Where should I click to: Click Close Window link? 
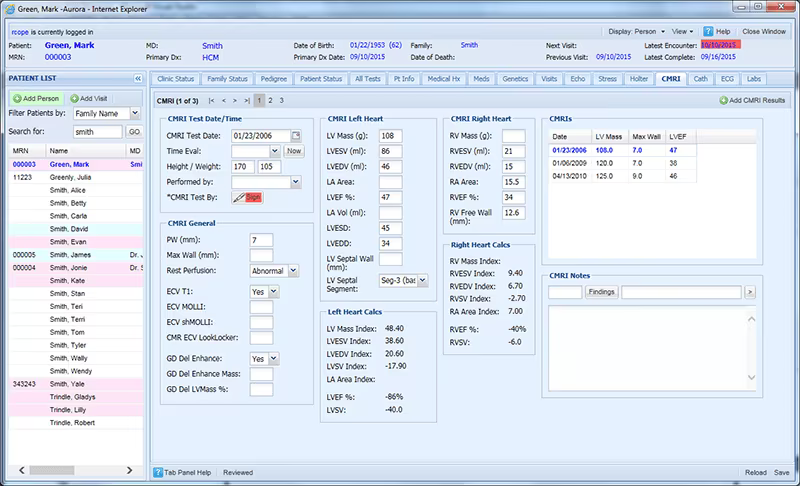(764, 32)
